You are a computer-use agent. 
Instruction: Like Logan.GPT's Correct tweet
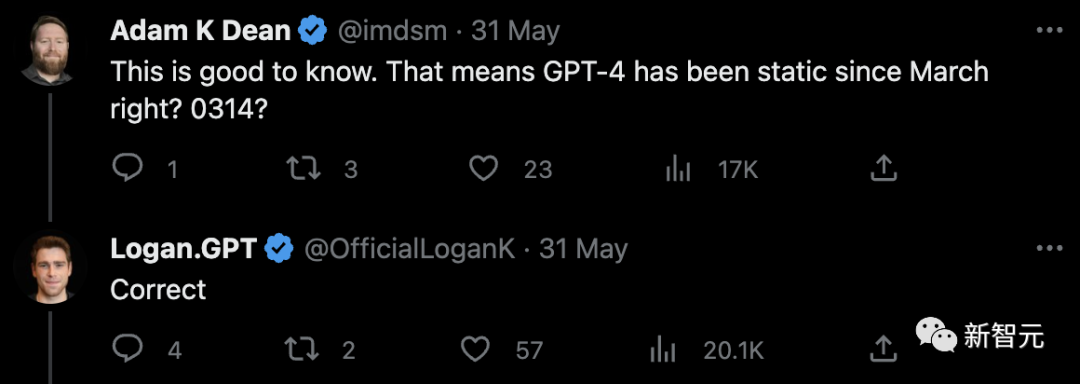pos(475,350)
